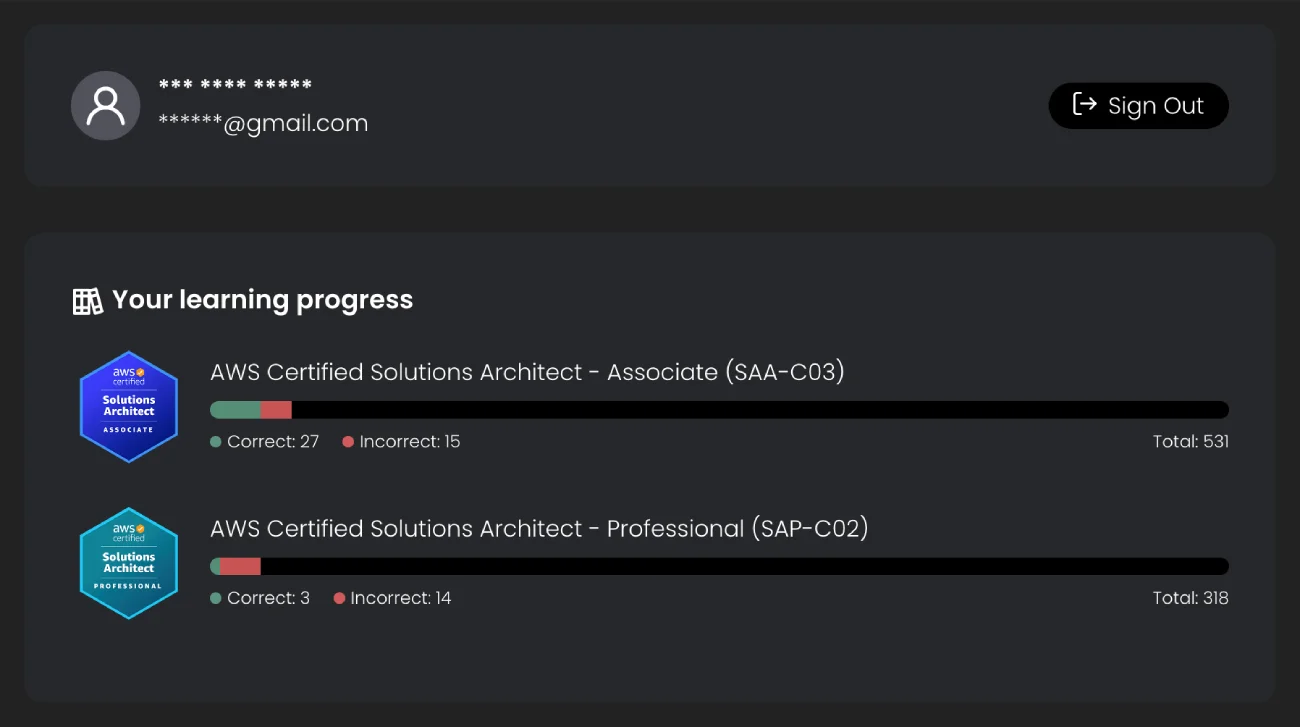Click the red incorrect segment of SAP-C02 progress bar
This screenshot has width=1300, height=727.
coord(240,567)
